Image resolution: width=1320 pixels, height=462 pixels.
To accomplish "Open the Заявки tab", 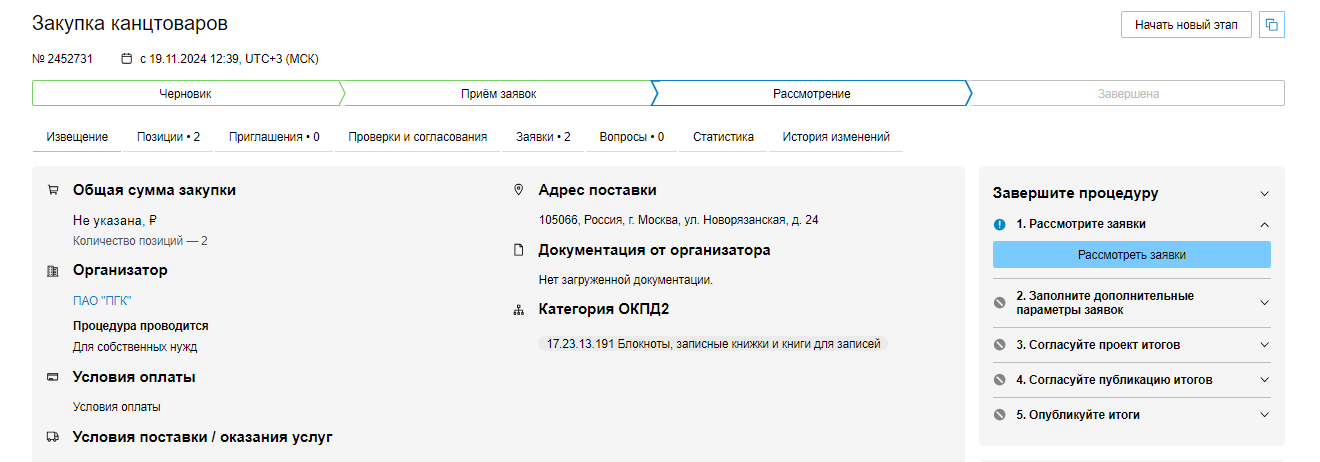I will pos(543,137).
